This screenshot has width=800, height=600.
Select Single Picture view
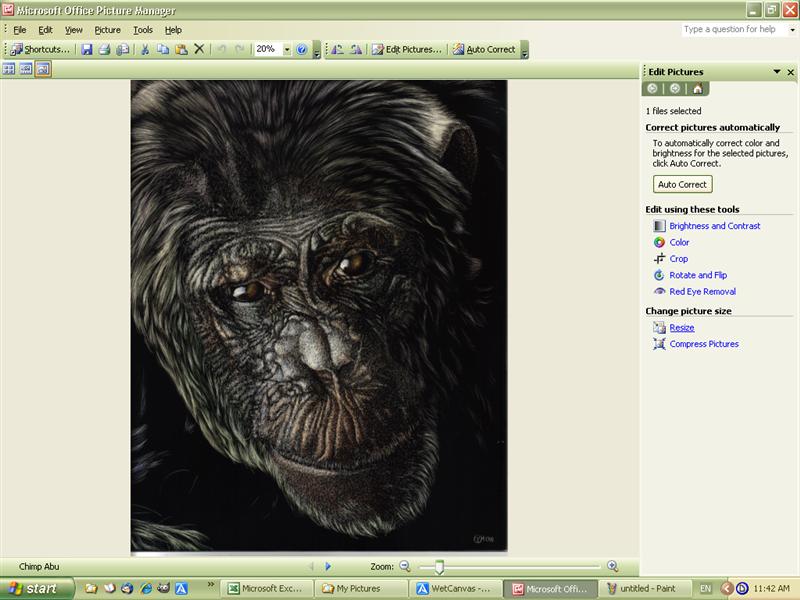pyautogui.click(x=43, y=69)
